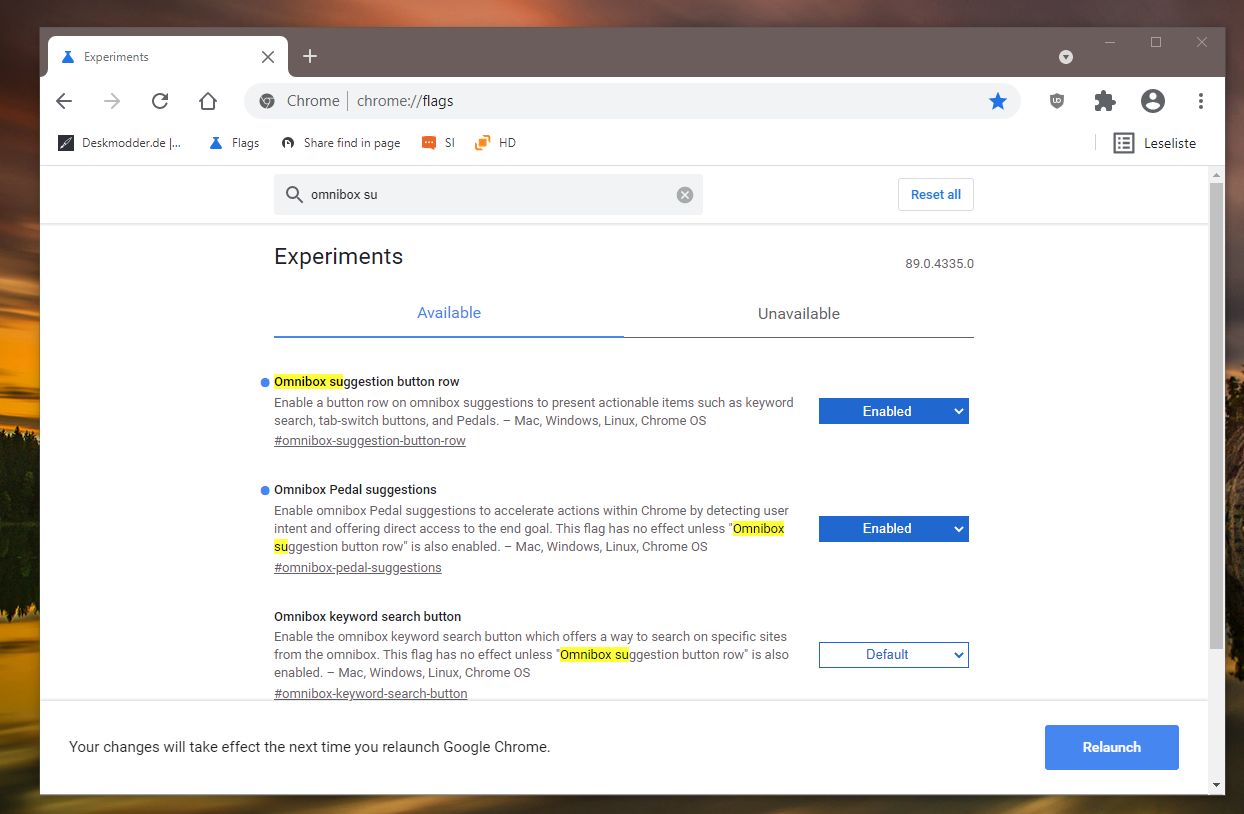This screenshot has width=1244, height=814.
Task: Click the Omnibox suggestion button row title
Action: click(x=366, y=381)
